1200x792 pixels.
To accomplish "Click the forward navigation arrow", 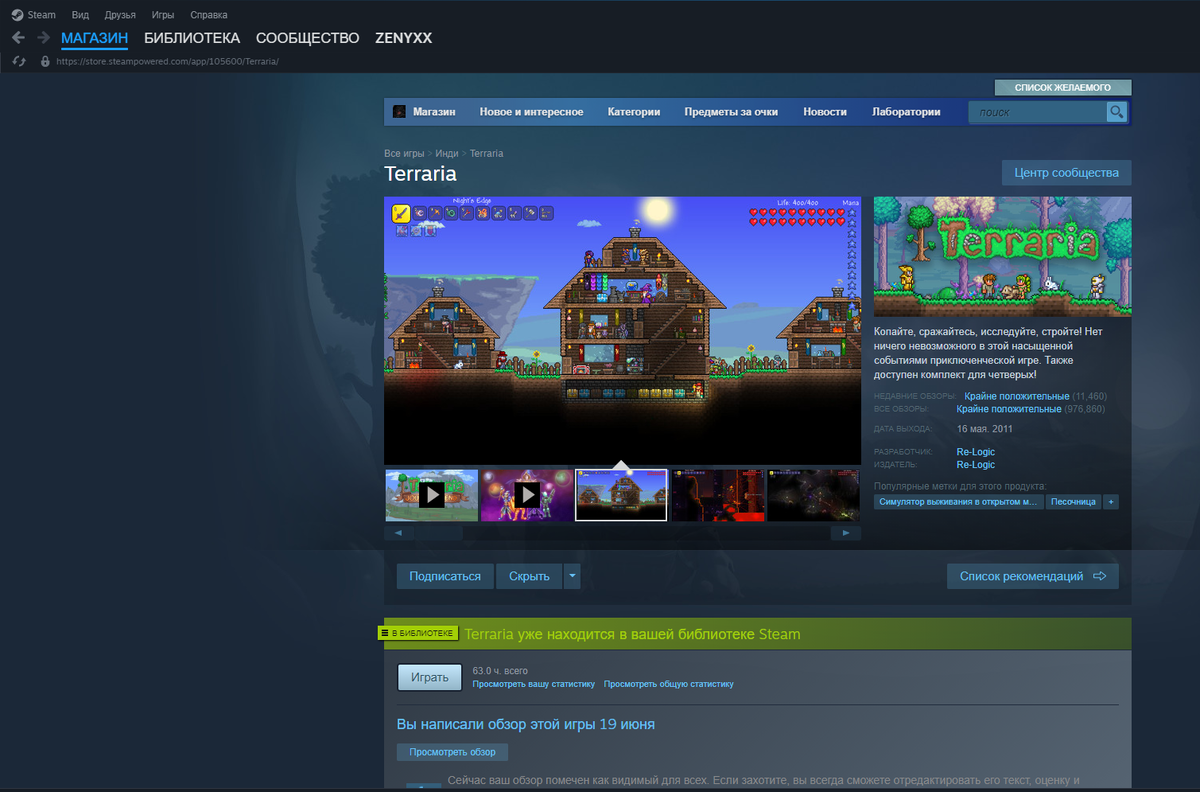I will 41,37.
